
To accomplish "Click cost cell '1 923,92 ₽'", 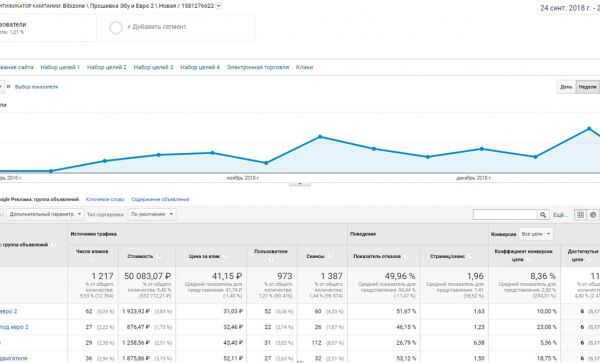I will click(137, 311).
